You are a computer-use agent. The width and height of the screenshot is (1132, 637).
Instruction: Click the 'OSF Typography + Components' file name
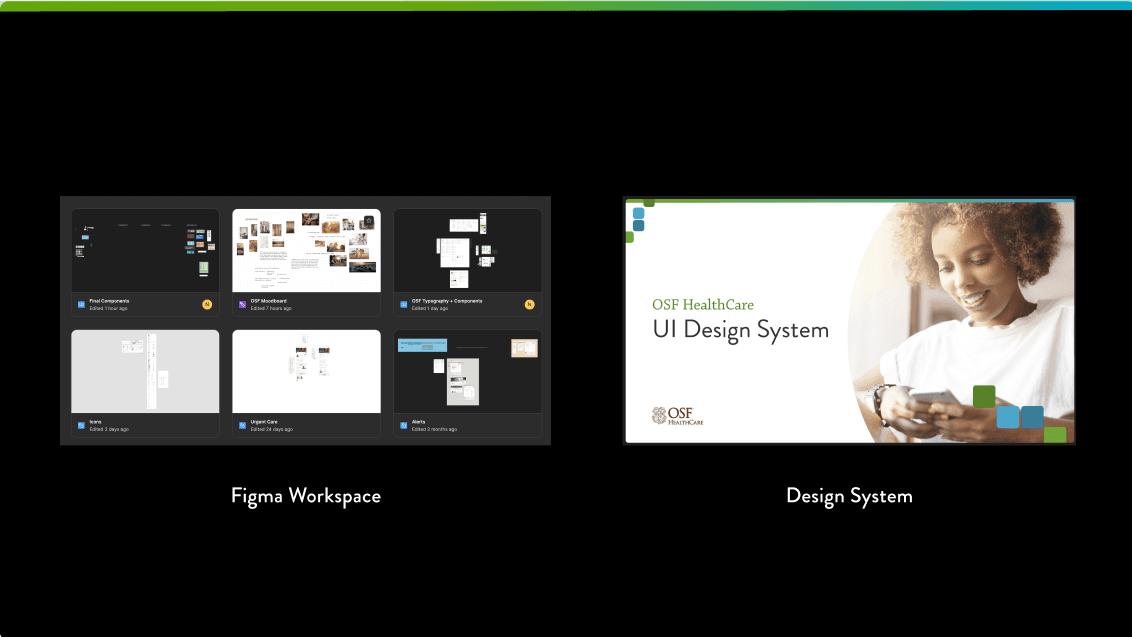tap(447, 301)
